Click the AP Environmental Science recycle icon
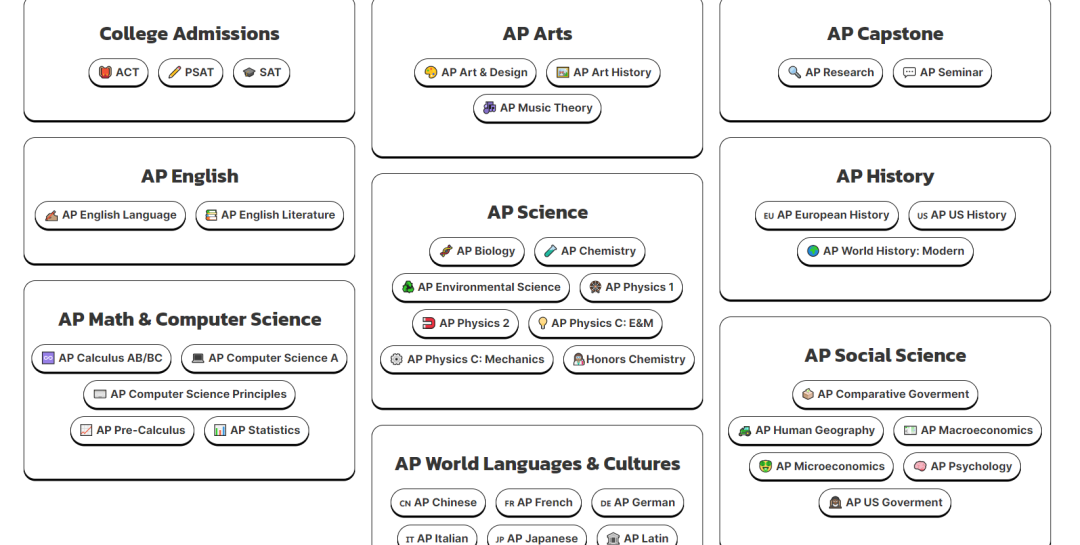 pyautogui.click(x=408, y=287)
